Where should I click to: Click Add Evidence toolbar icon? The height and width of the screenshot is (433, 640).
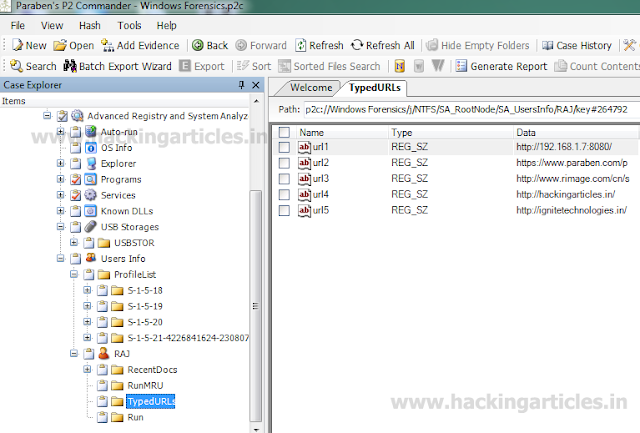point(107,45)
